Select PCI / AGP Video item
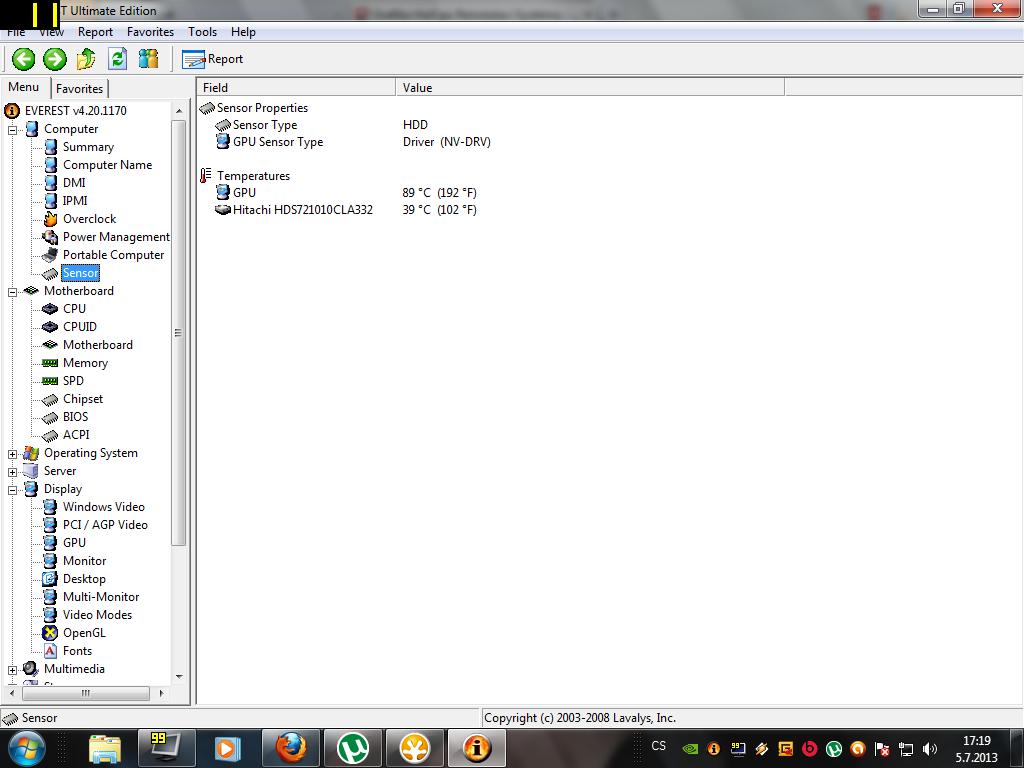The height and width of the screenshot is (768, 1024). tap(105, 525)
